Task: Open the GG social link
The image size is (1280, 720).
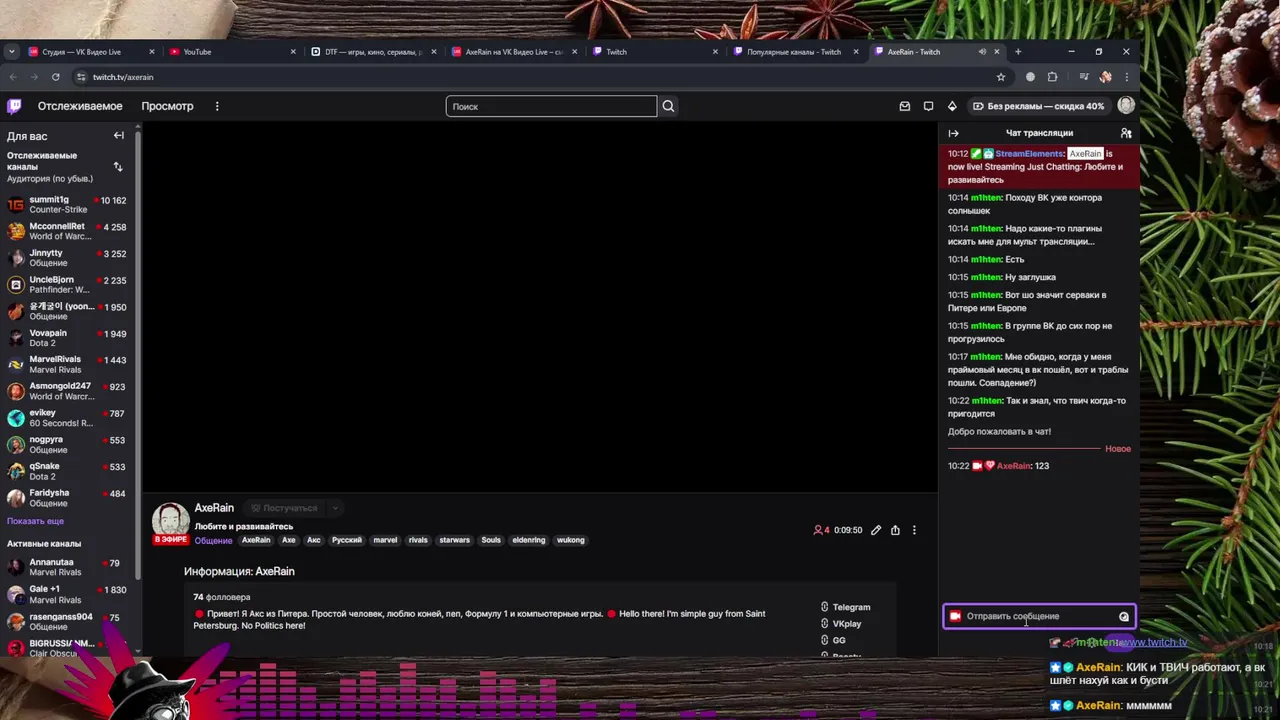Action: click(x=832, y=640)
